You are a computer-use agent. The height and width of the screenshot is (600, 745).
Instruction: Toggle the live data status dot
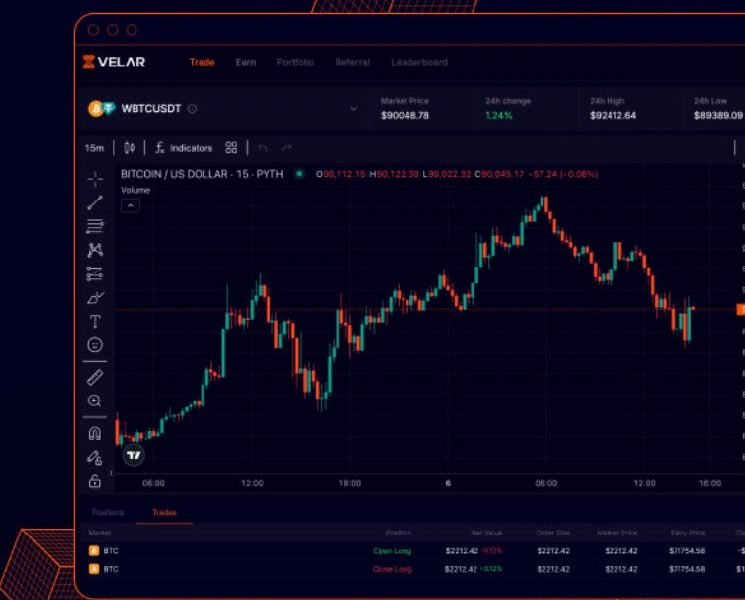299,174
